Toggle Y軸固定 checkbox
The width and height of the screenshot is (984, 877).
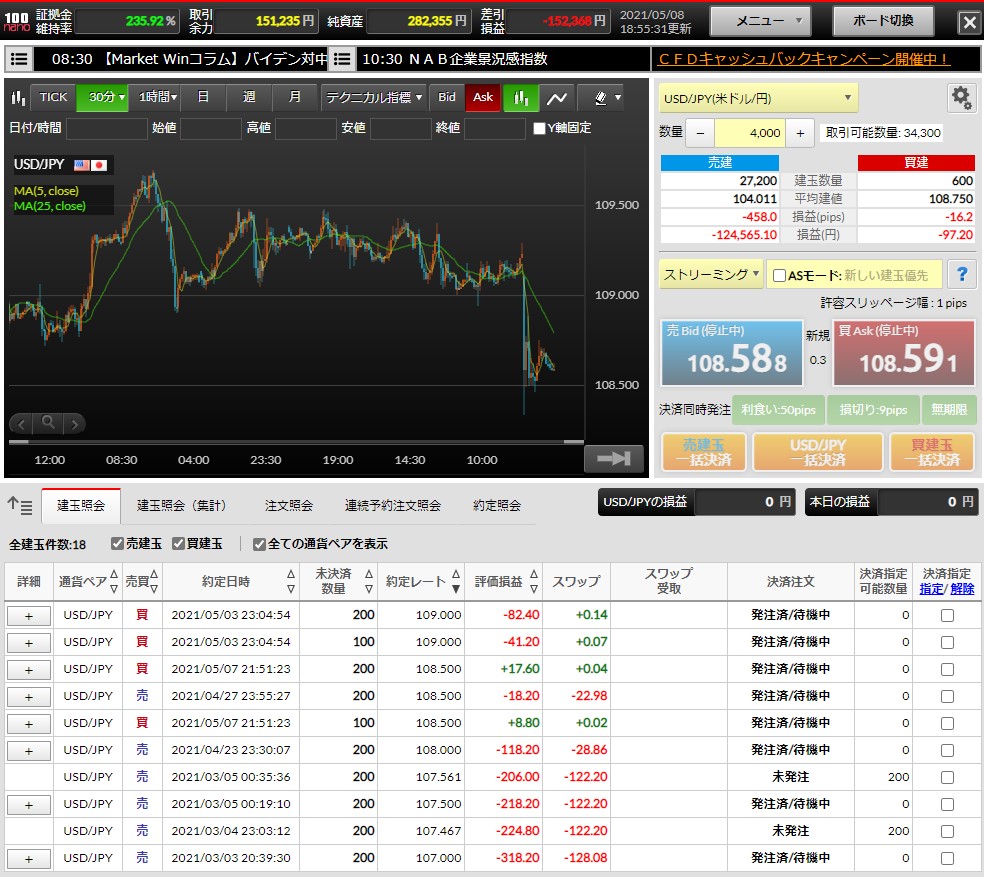pos(539,128)
